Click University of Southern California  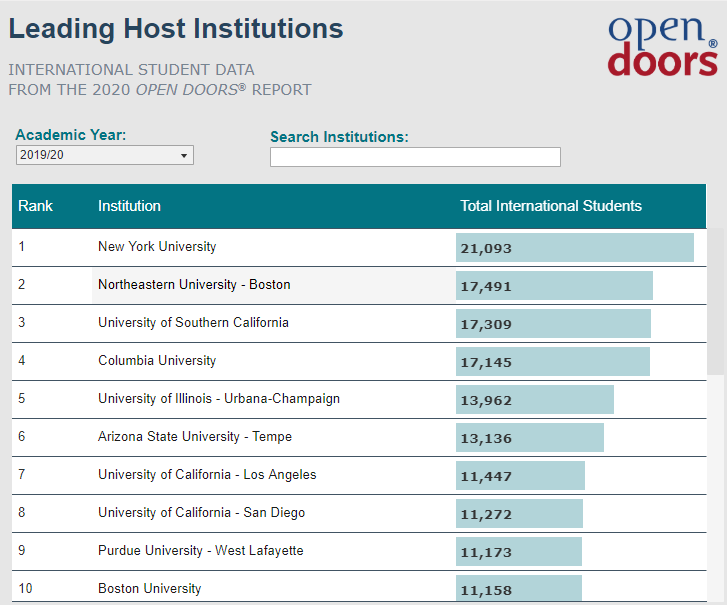(193, 323)
